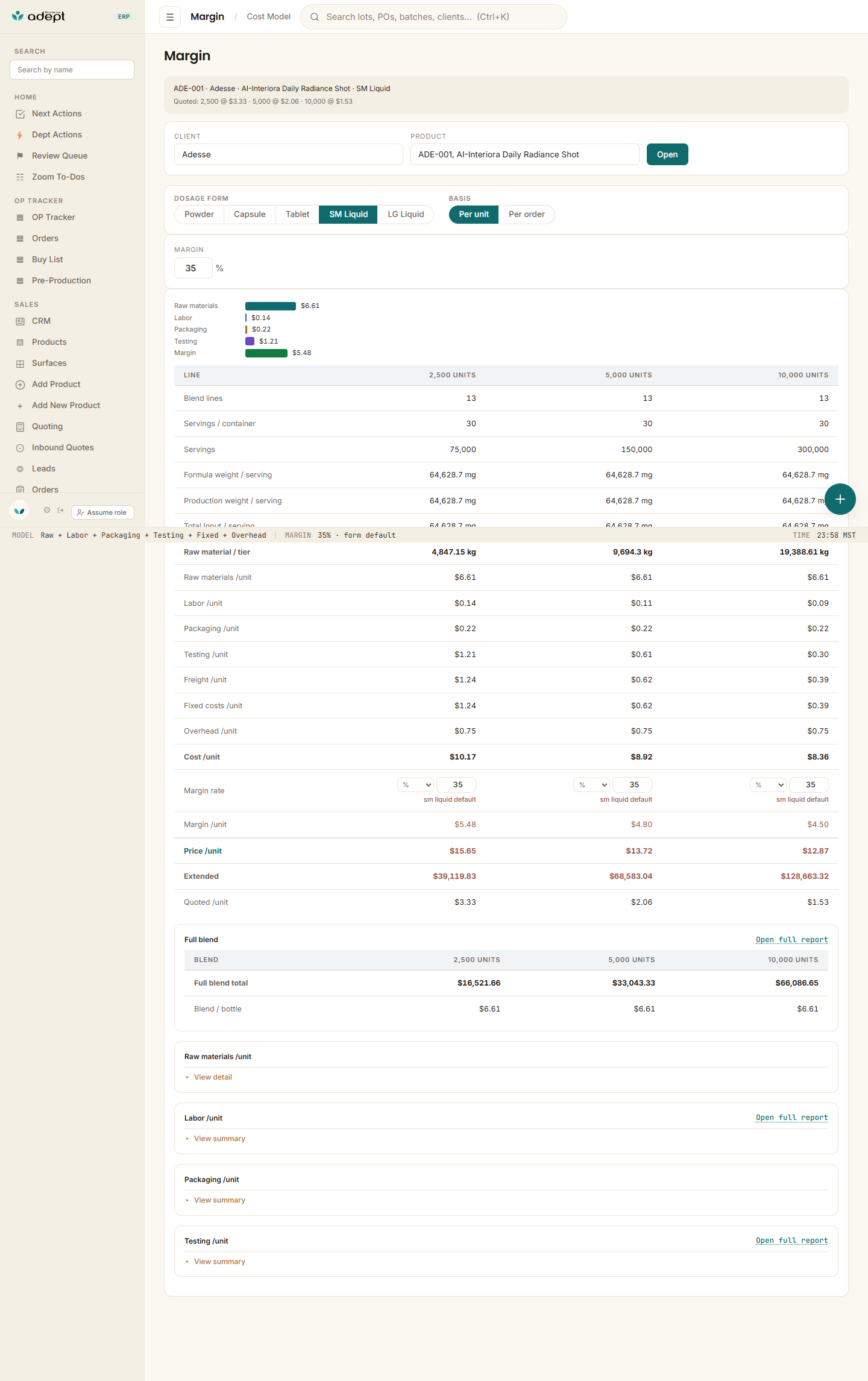868x1381 pixels.
Task: Click the Leads target icon
Action: 20,469
